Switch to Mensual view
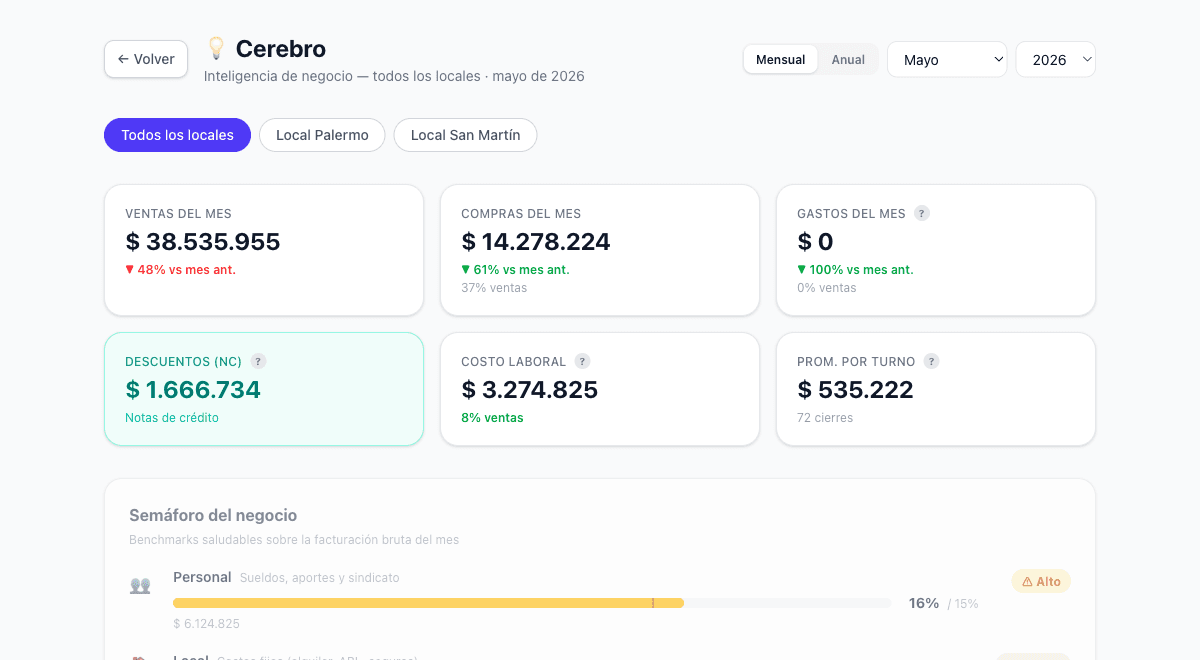Viewport: 1200px width, 660px height. [780, 59]
